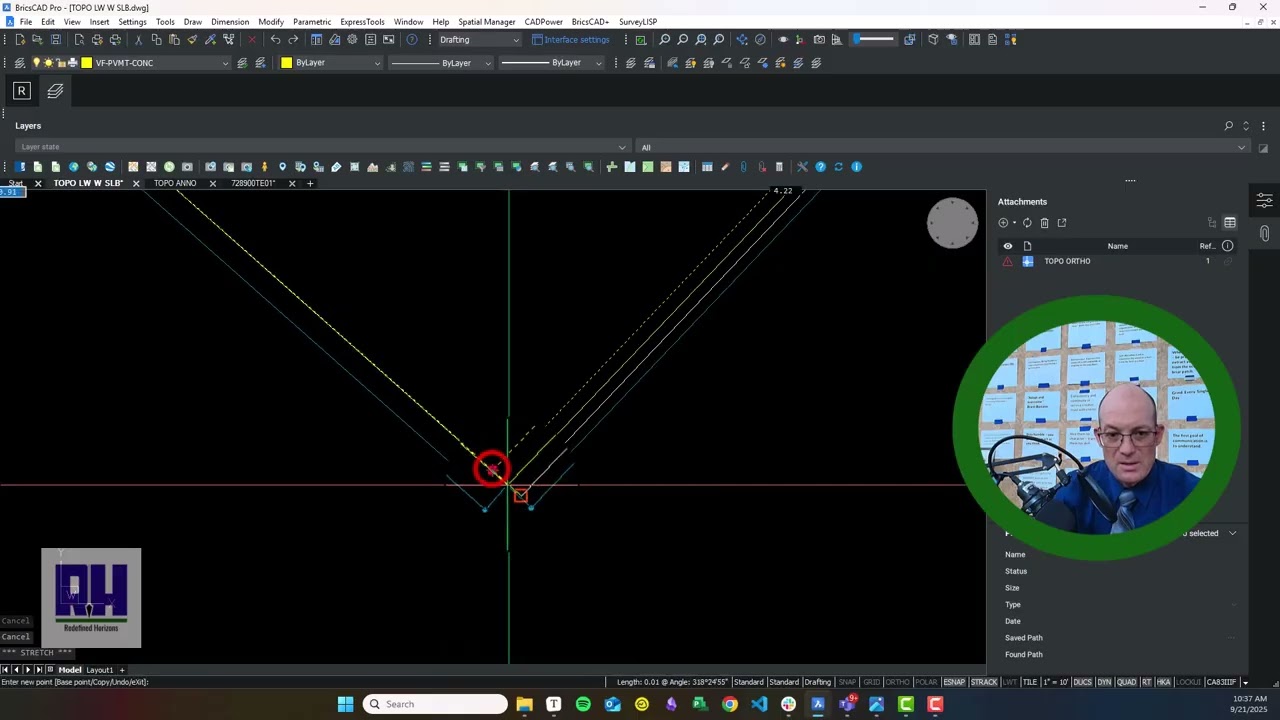Click the add attachment plus icon
This screenshot has width=1280, height=720.
[1003, 223]
